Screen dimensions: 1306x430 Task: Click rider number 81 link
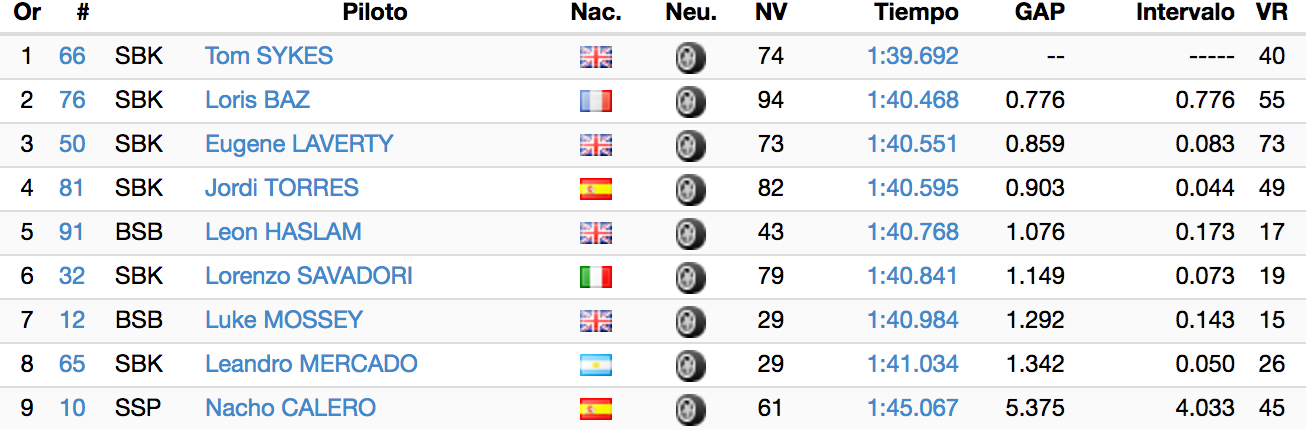[x=72, y=188]
